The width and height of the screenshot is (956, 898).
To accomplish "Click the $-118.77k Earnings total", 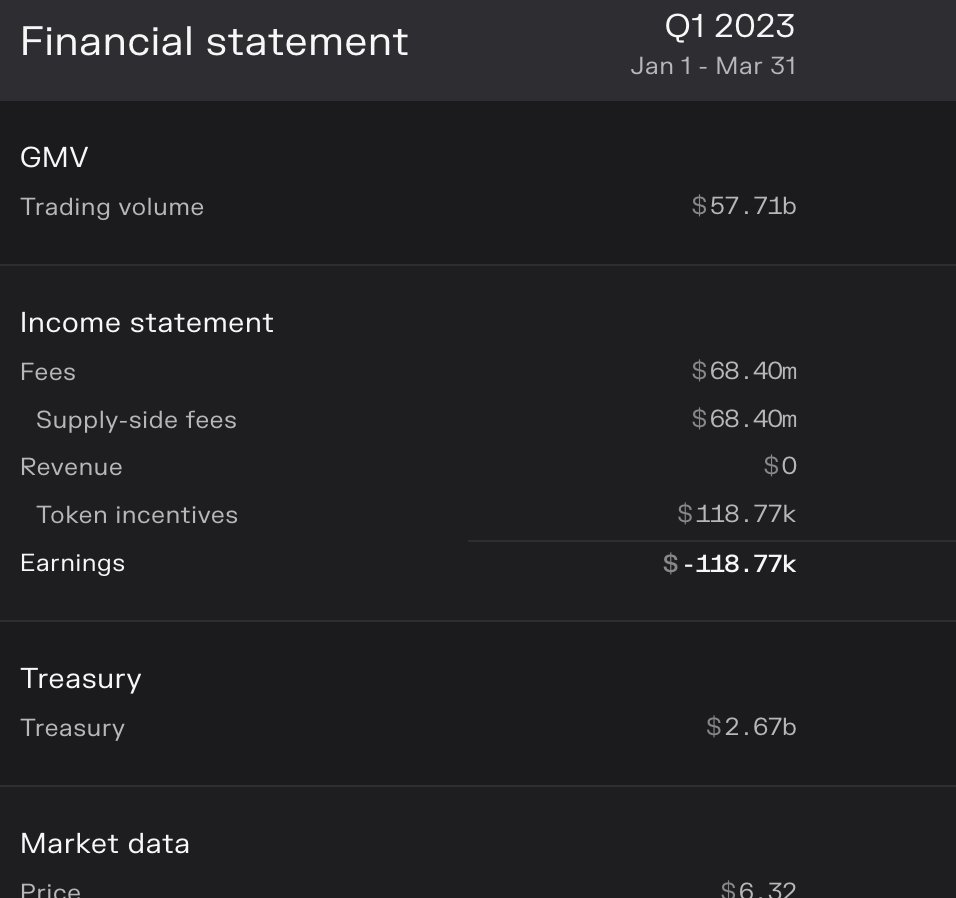I will (x=729, y=564).
